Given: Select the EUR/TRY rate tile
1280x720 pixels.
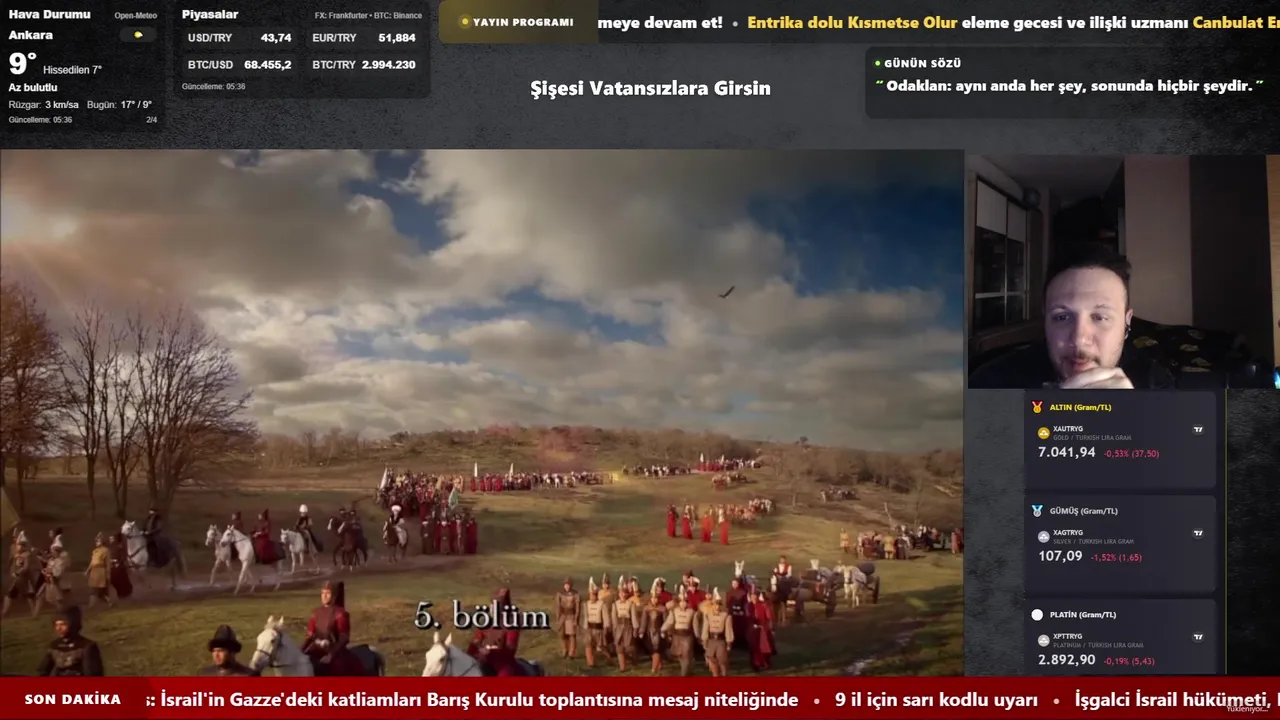Looking at the screenshot, I should (x=364, y=38).
